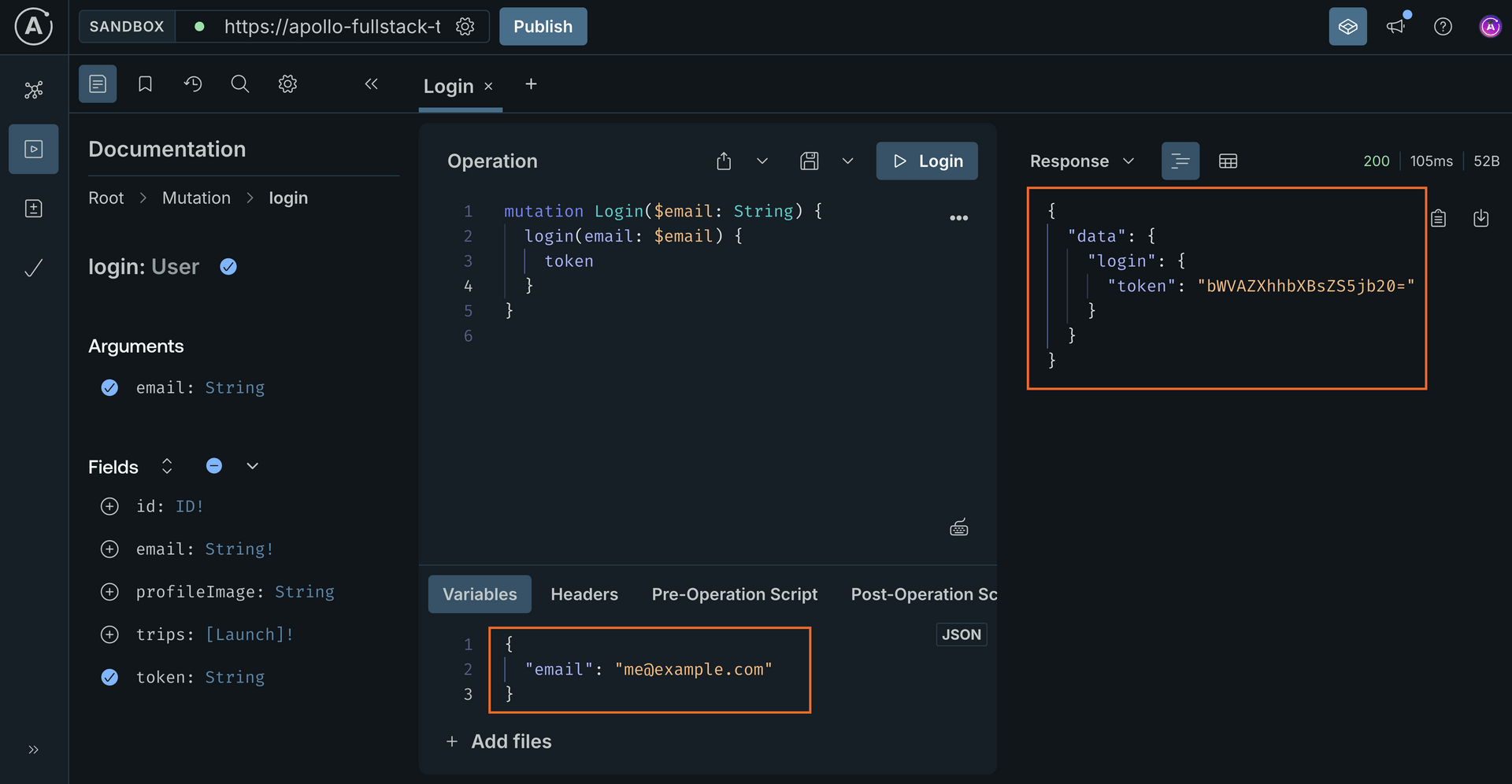The height and width of the screenshot is (784, 1512).
Task: Uncheck the token field checkbox
Action: point(109,677)
